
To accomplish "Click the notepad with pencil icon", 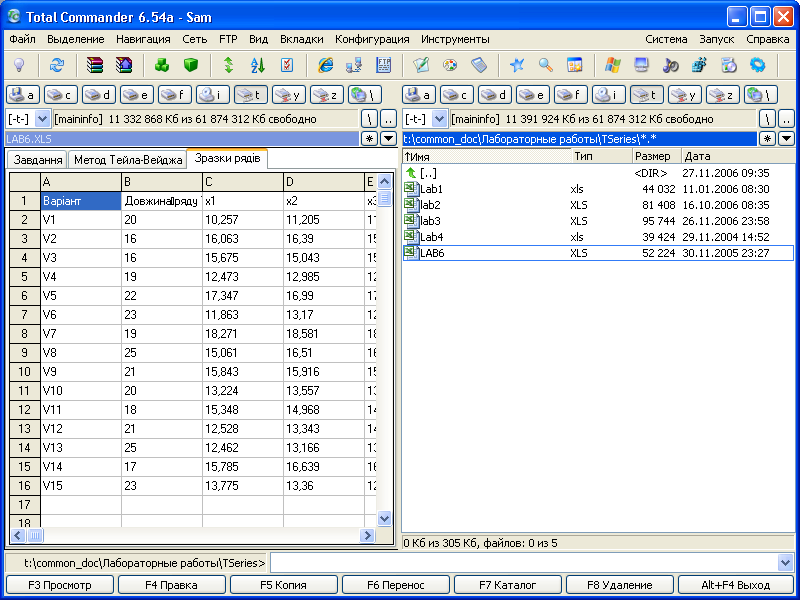I will [421, 65].
